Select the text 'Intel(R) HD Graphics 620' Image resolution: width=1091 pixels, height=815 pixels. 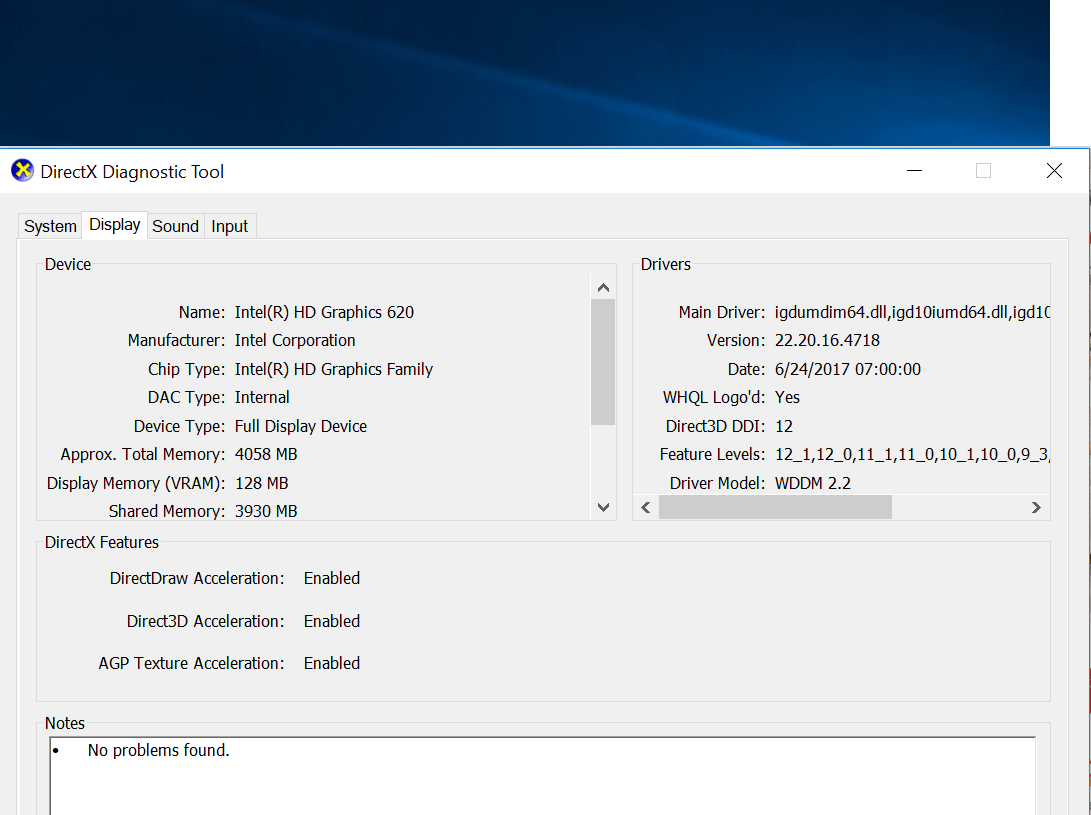tap(324, 312)
